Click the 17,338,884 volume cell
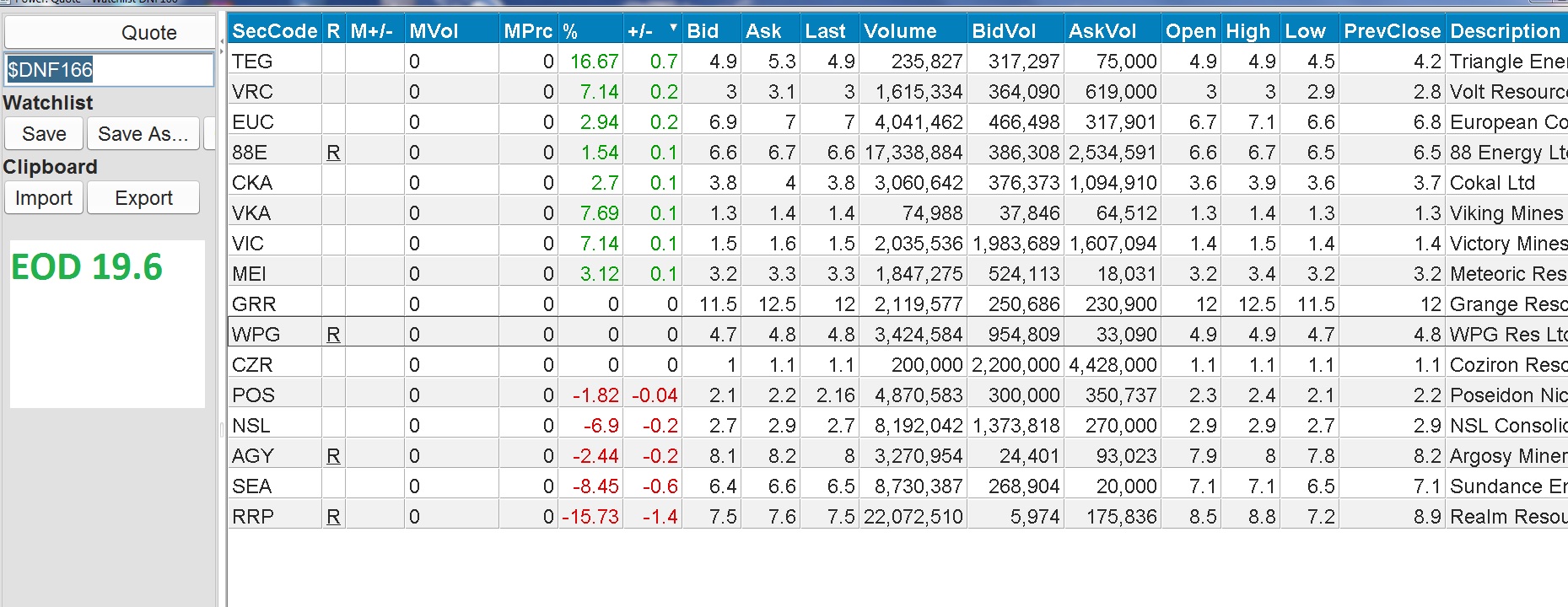This screenshot has height=607, width=1568. 913,153
